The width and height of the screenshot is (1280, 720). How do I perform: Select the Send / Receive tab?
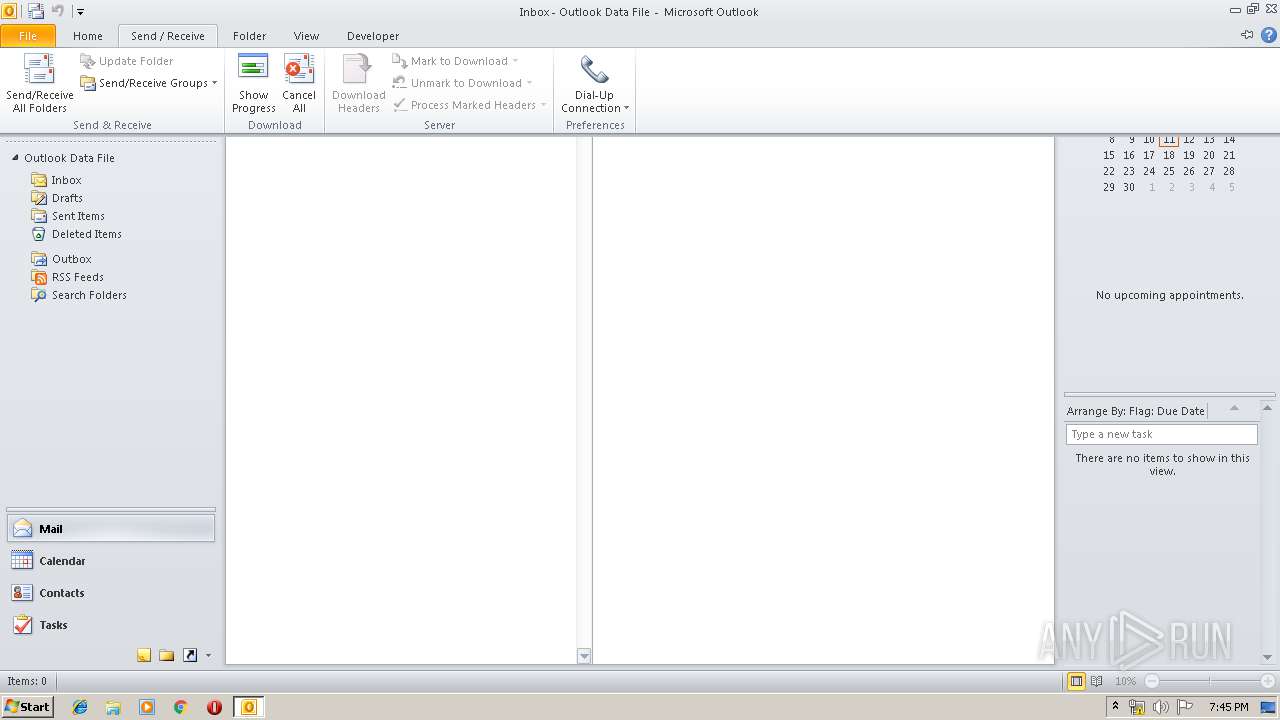pos(168,36)
